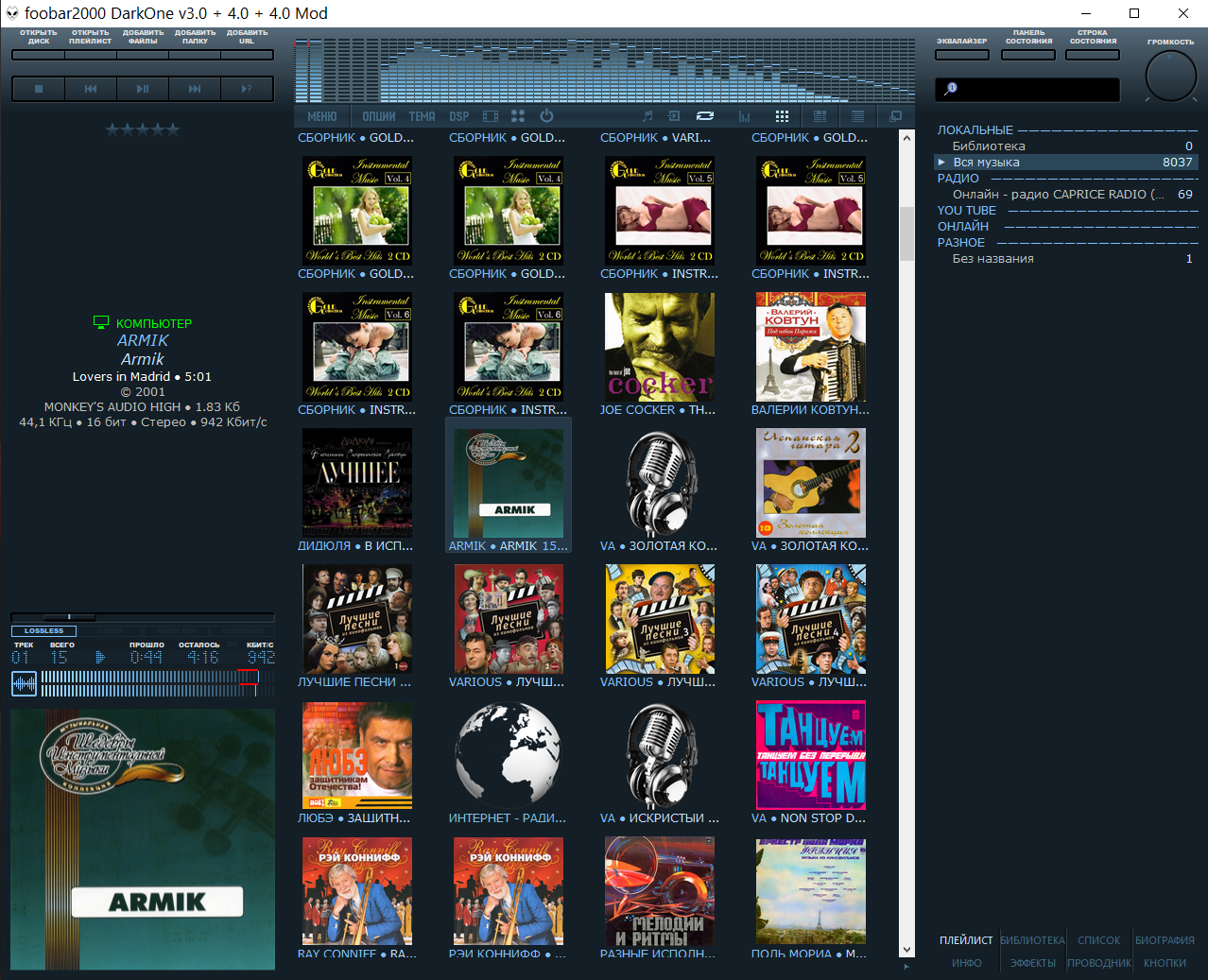Open the МЕНЮ menu
1208x980 pixels.
(x=322, y=116)
